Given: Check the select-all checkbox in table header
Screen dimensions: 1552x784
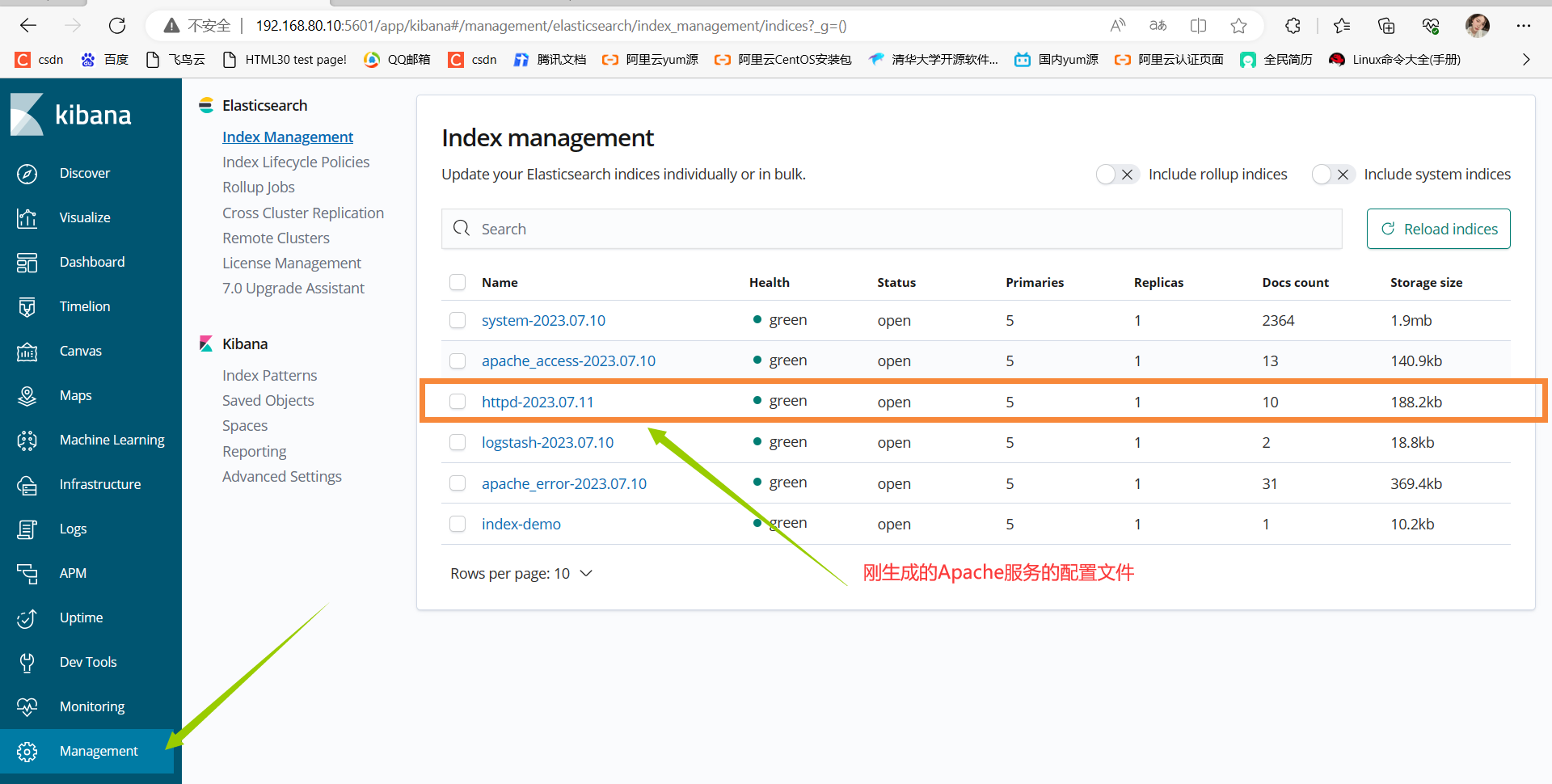Looking at the screenshot, I should pos(458,282).
